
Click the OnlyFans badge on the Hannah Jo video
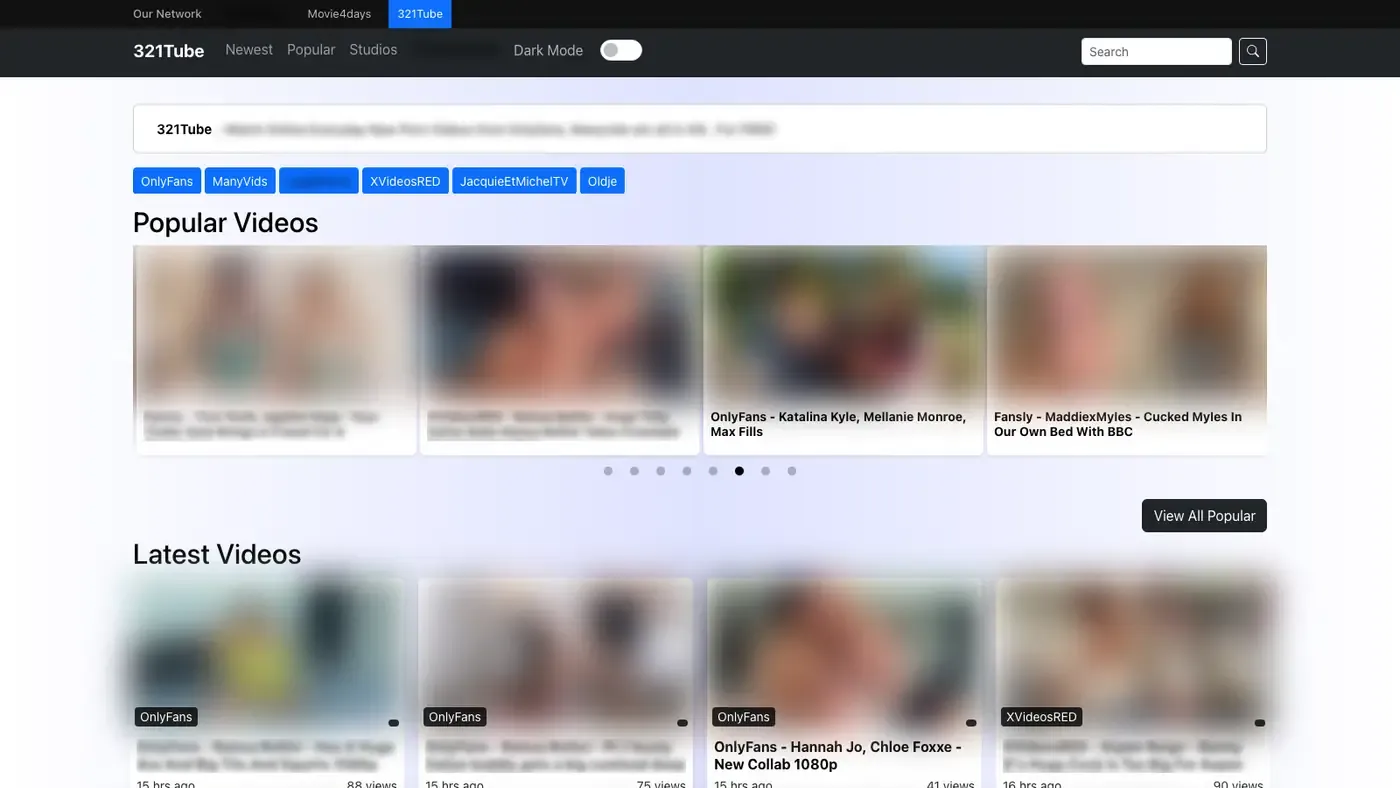coord(743,717)
